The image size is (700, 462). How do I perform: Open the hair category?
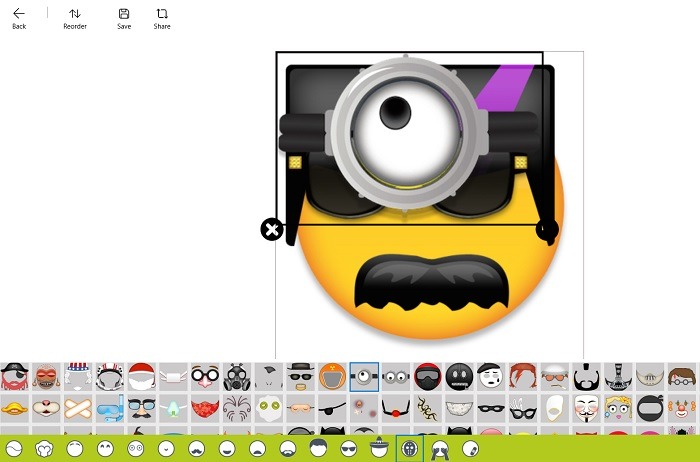(318, 448)
